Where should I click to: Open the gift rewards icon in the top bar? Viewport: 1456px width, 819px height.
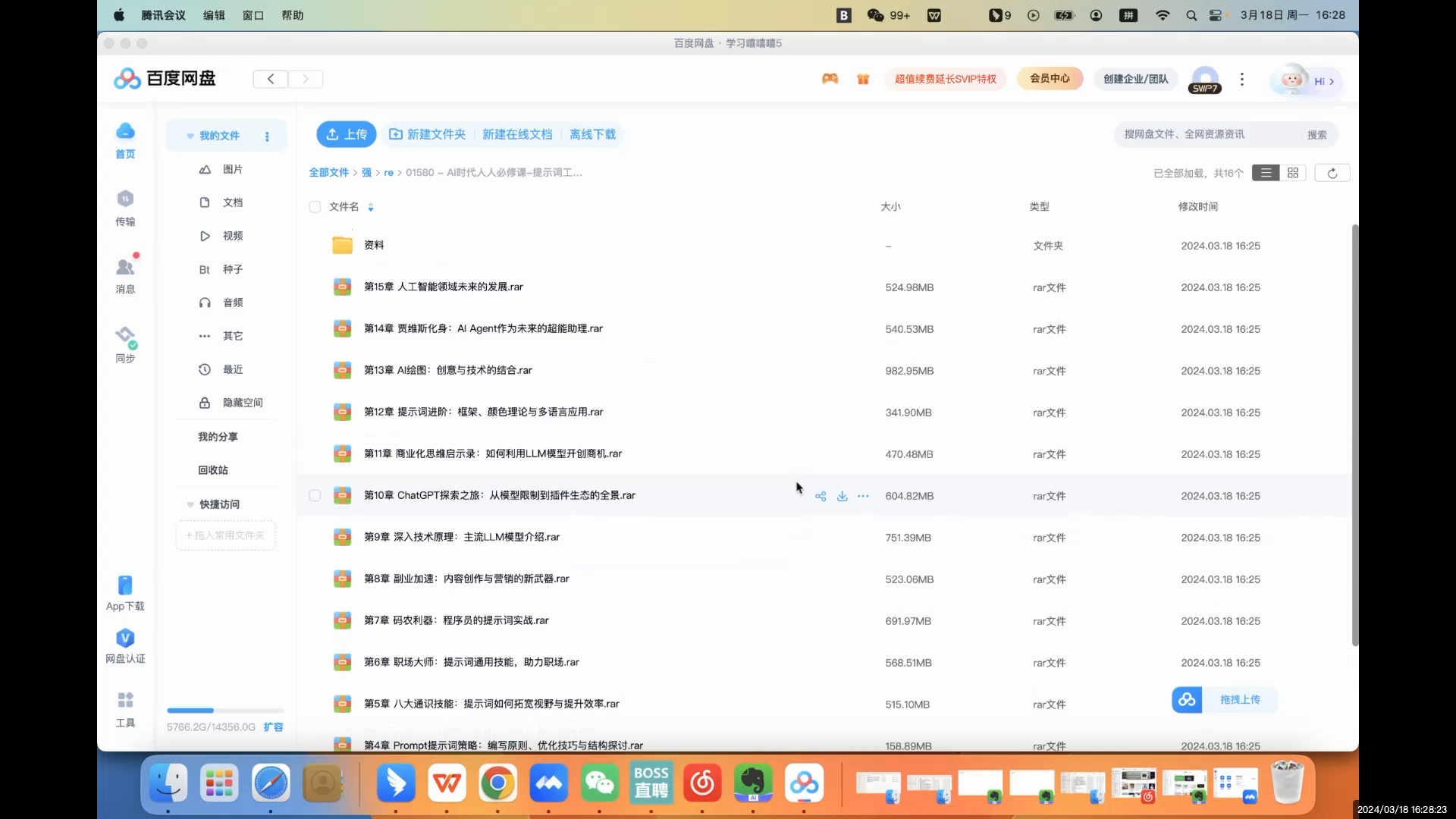click(x=863, y=79)
